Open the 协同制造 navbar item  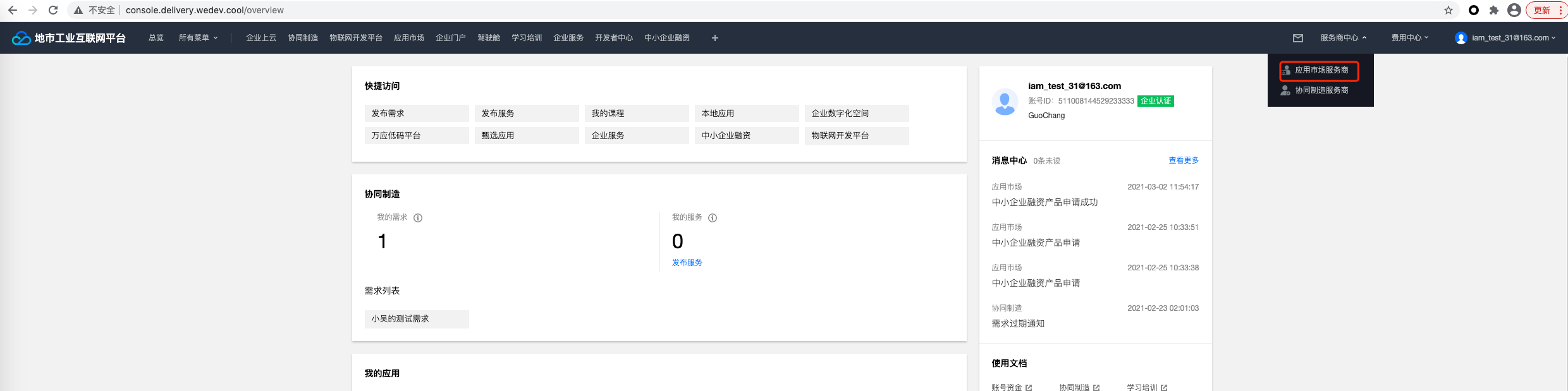tap(303, 38)
